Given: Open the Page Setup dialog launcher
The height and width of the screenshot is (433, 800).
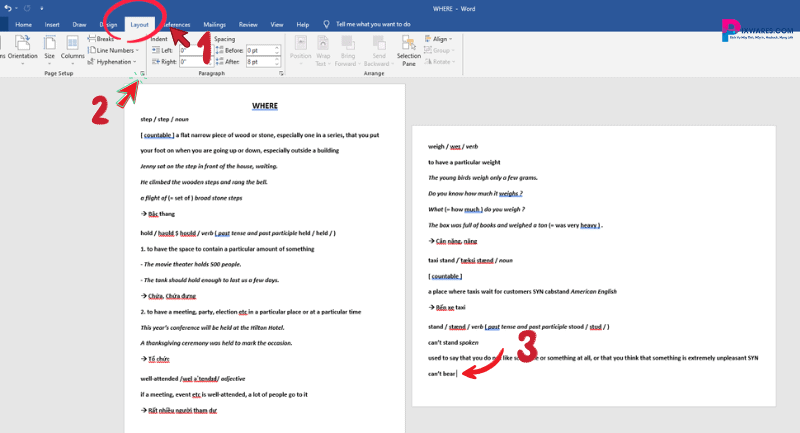Looking at the screenshot, I should pyautogui.click(x=142, y=73).
